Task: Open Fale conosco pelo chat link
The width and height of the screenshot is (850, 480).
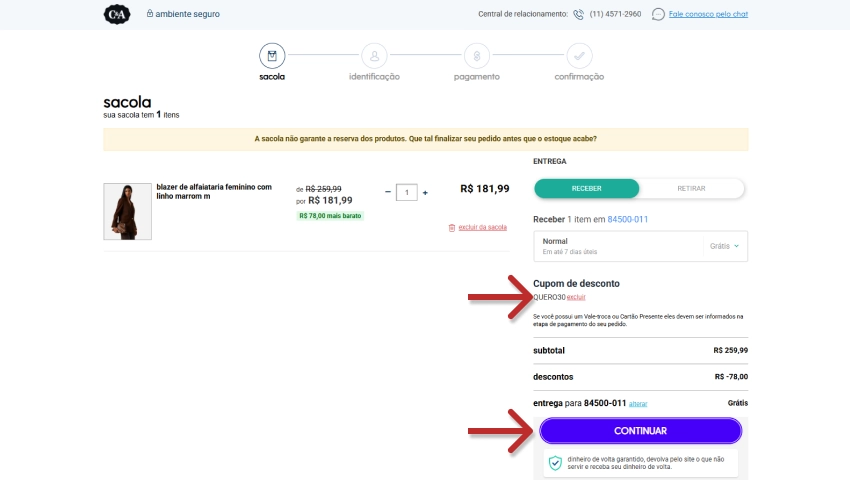Action: click(x=708, y=14)
